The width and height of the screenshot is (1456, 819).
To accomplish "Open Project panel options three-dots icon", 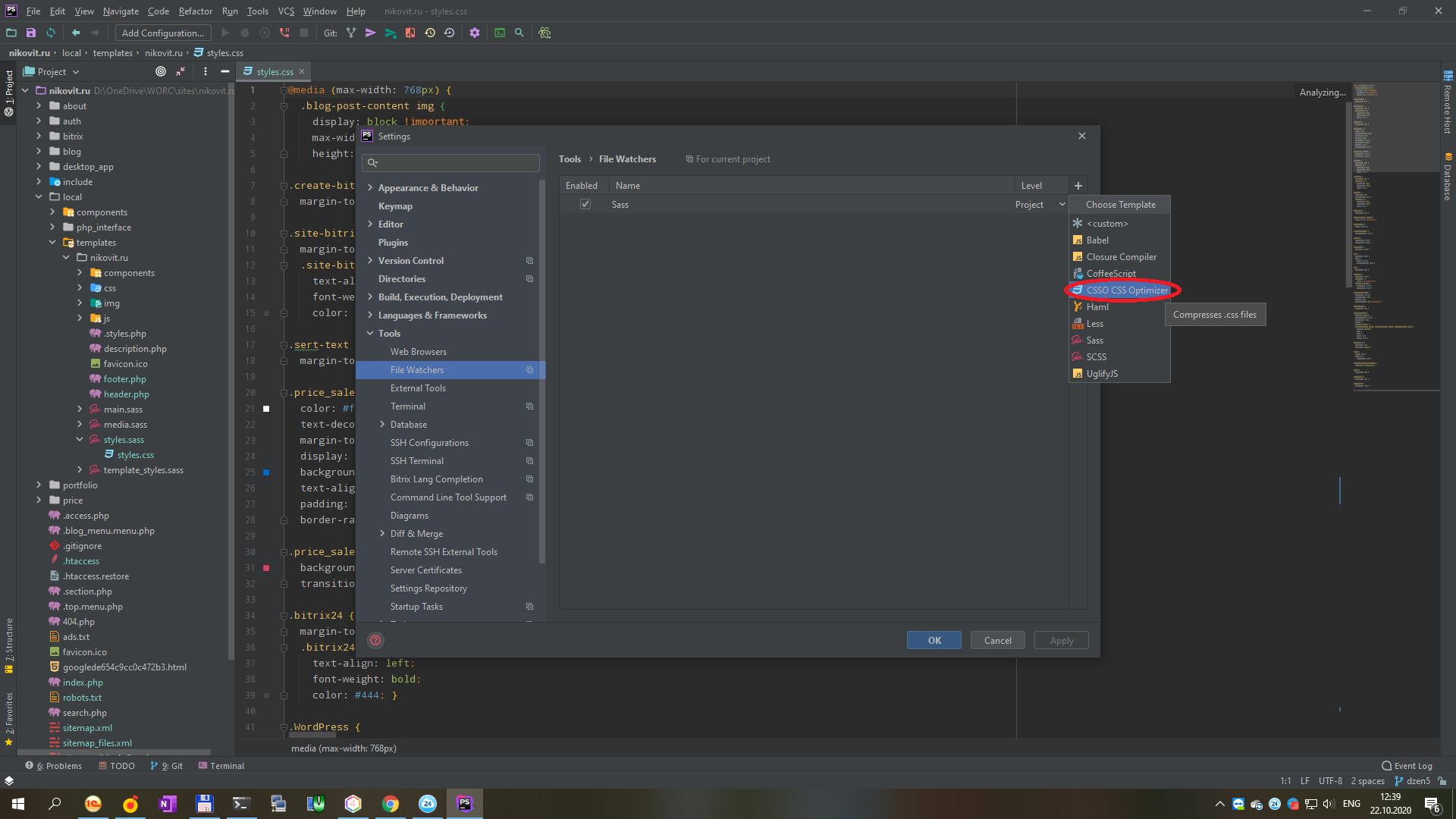I will (x=206, y=71).
